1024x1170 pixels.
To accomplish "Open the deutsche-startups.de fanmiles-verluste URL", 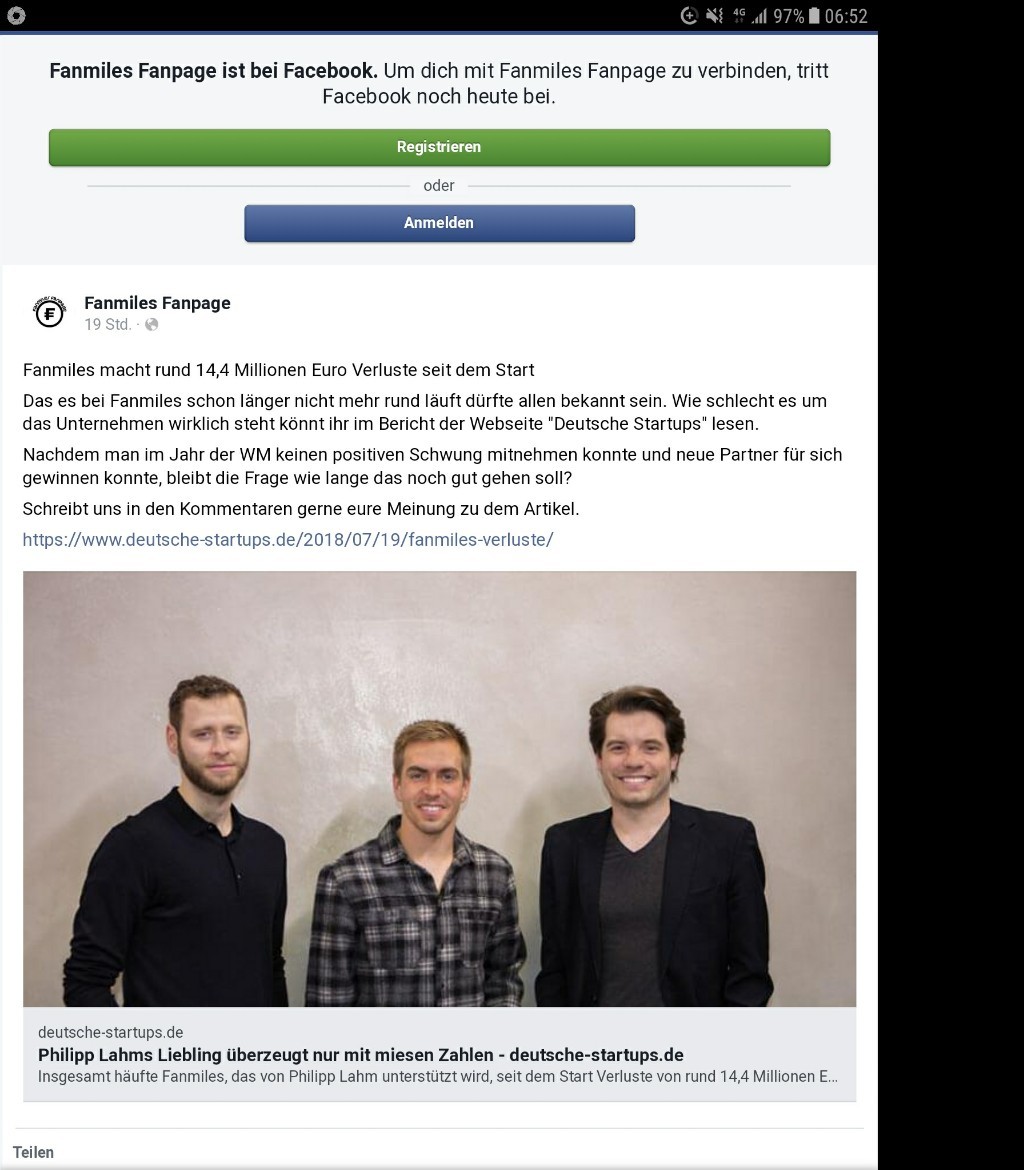I will (x=288, y=539).
